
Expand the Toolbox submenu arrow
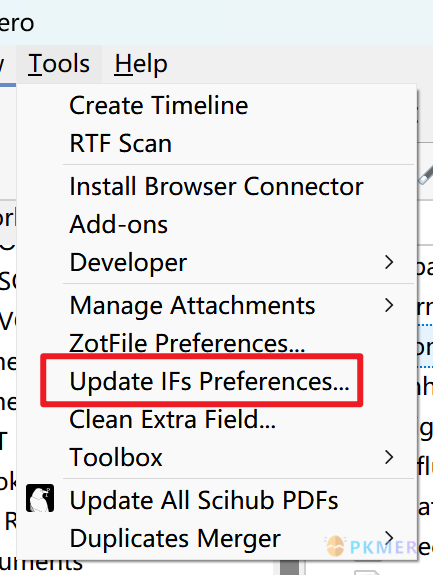click(389, 457)
